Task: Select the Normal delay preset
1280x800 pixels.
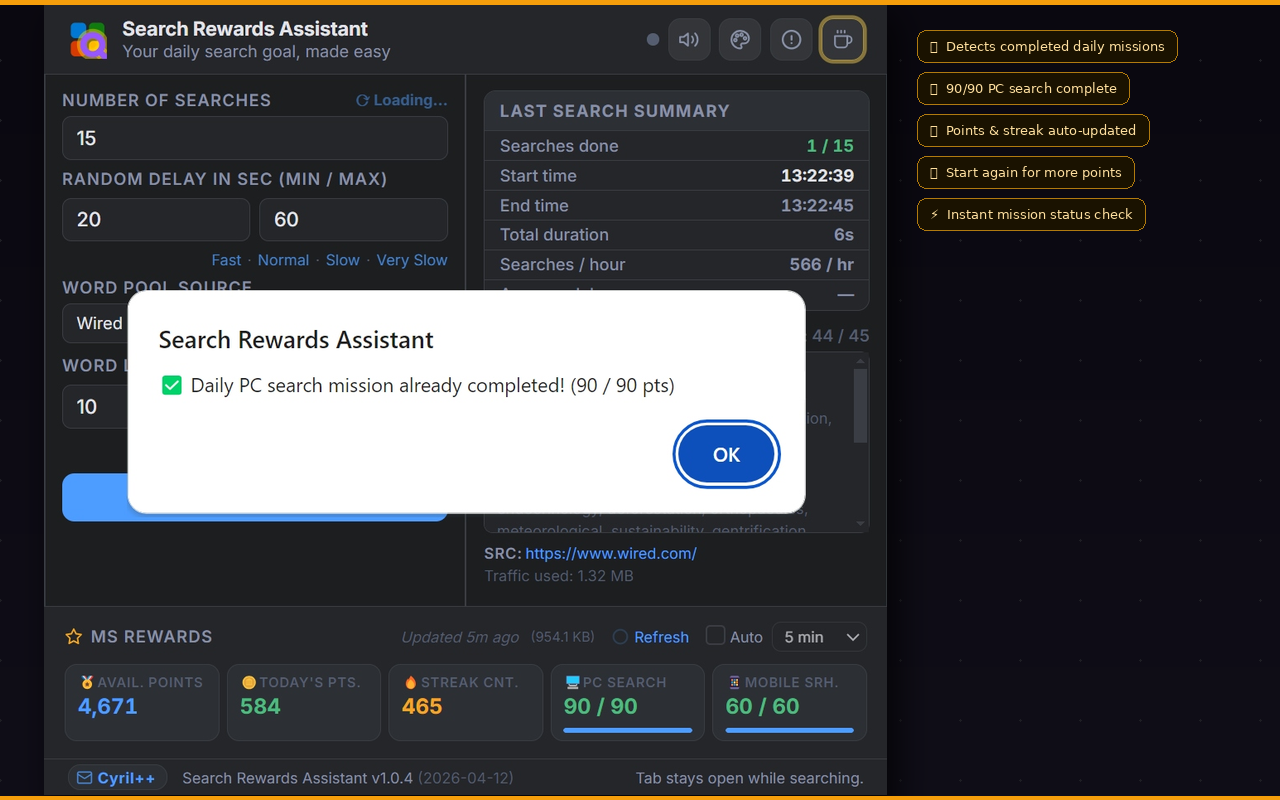Action: point(283,260)
